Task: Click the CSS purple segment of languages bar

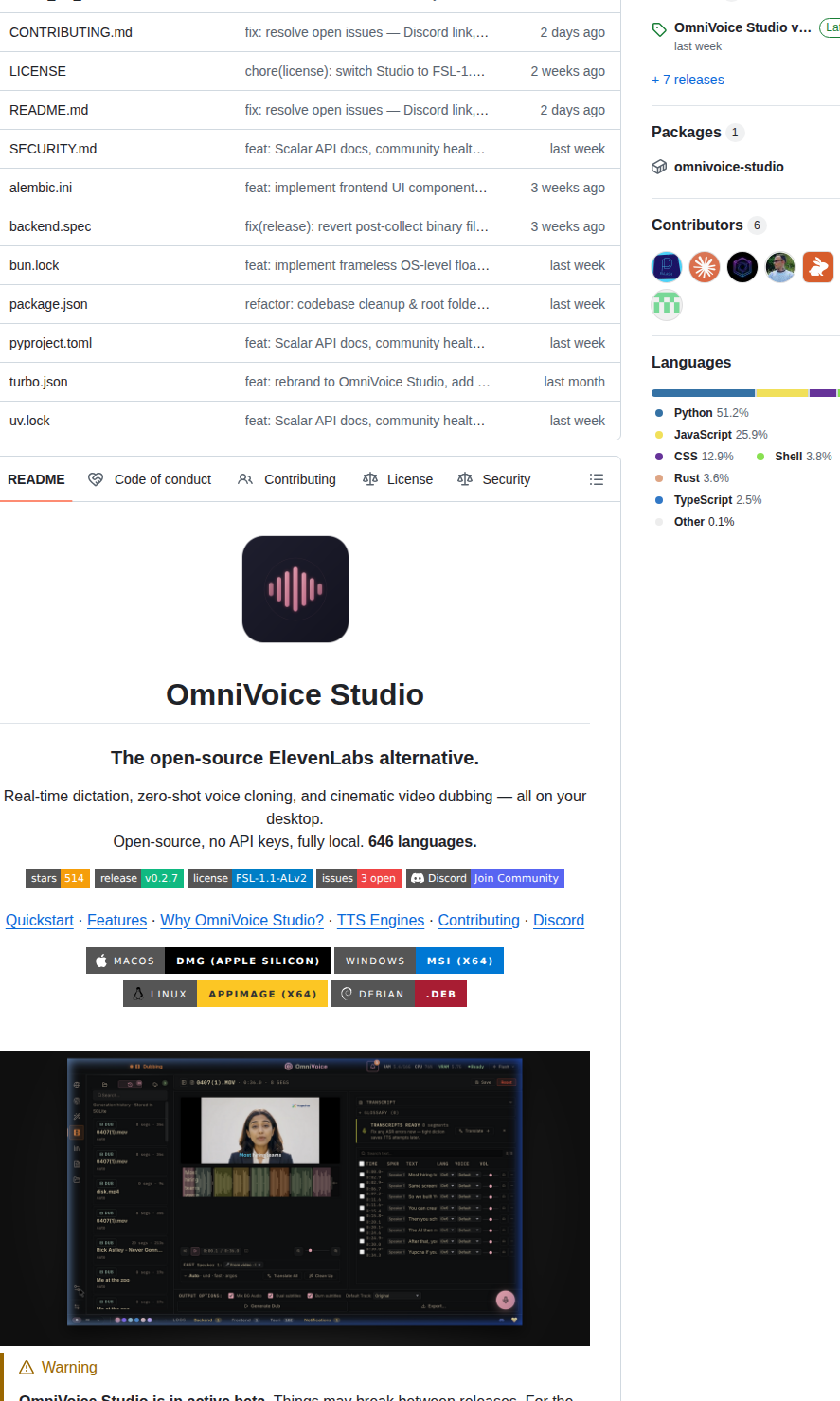Action: click(823, 392)
